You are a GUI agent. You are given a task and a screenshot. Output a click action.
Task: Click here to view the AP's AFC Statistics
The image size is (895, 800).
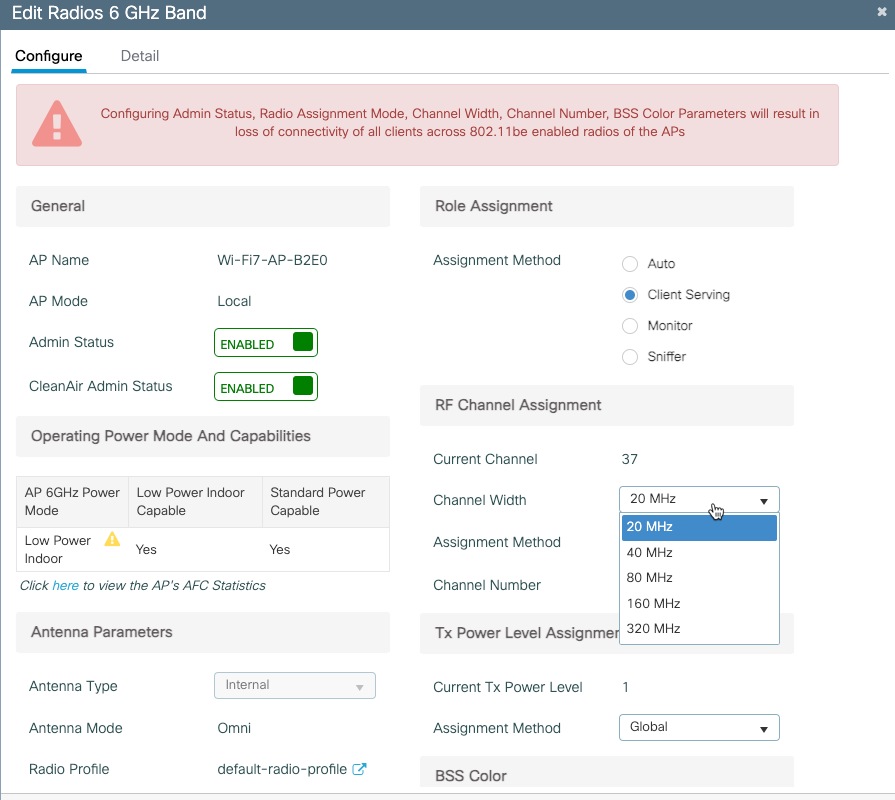pyautogui.click(x=66, y=584)
